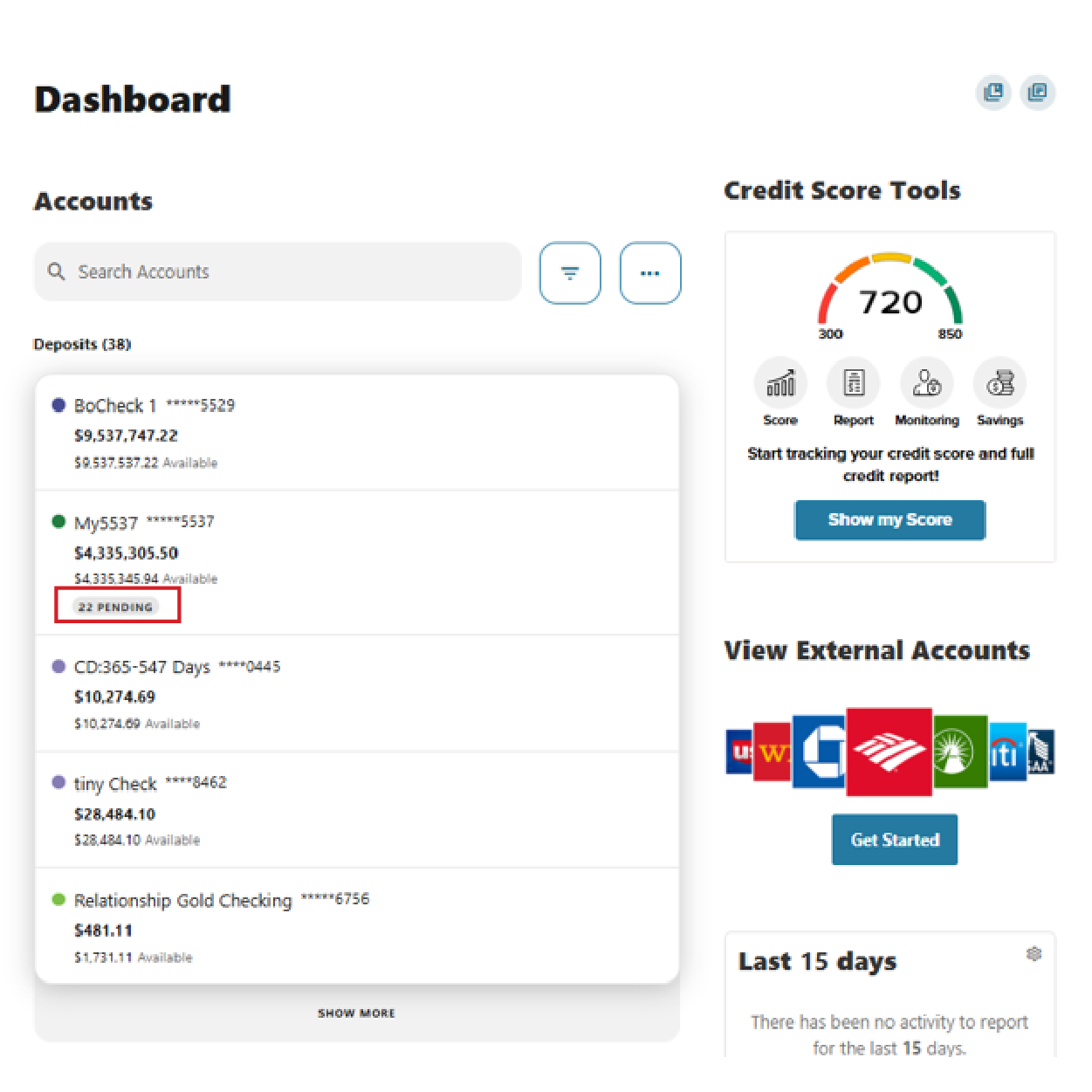Open the My5537 account
Screen dimensions: 1092x1092
(357, 563)
